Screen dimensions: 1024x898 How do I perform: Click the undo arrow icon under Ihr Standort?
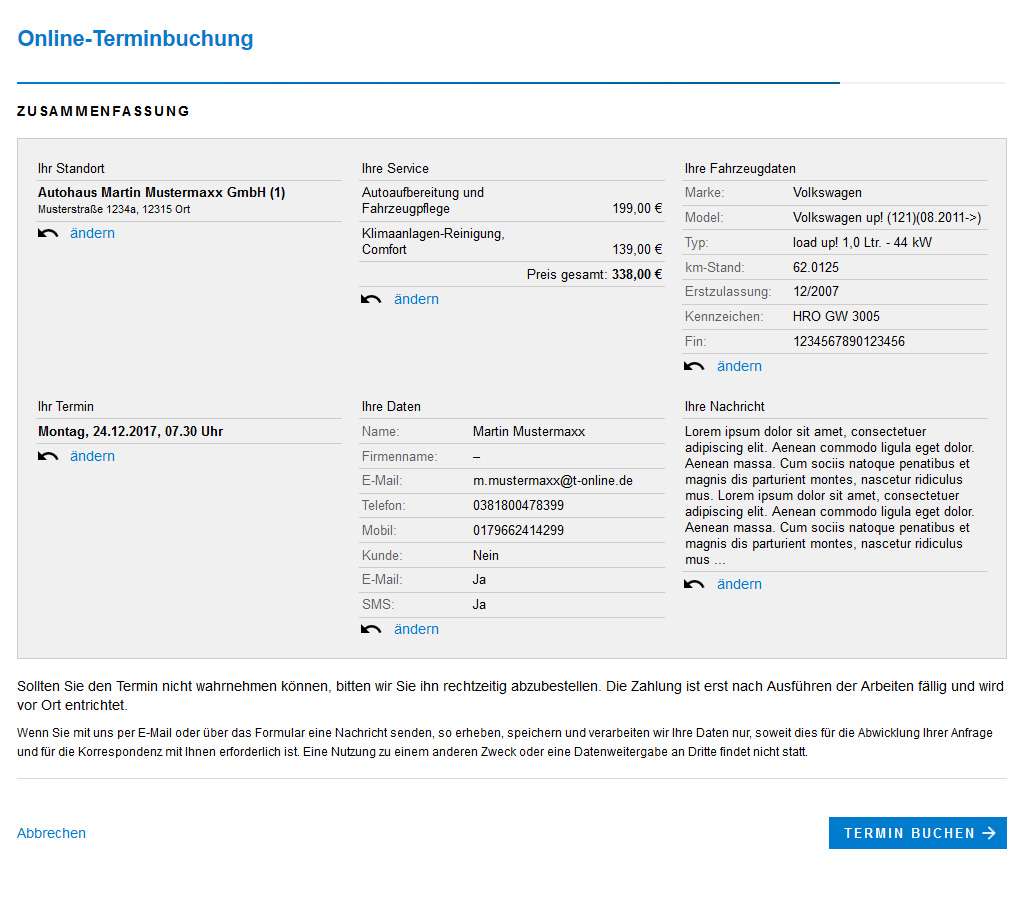coord(46,232)
